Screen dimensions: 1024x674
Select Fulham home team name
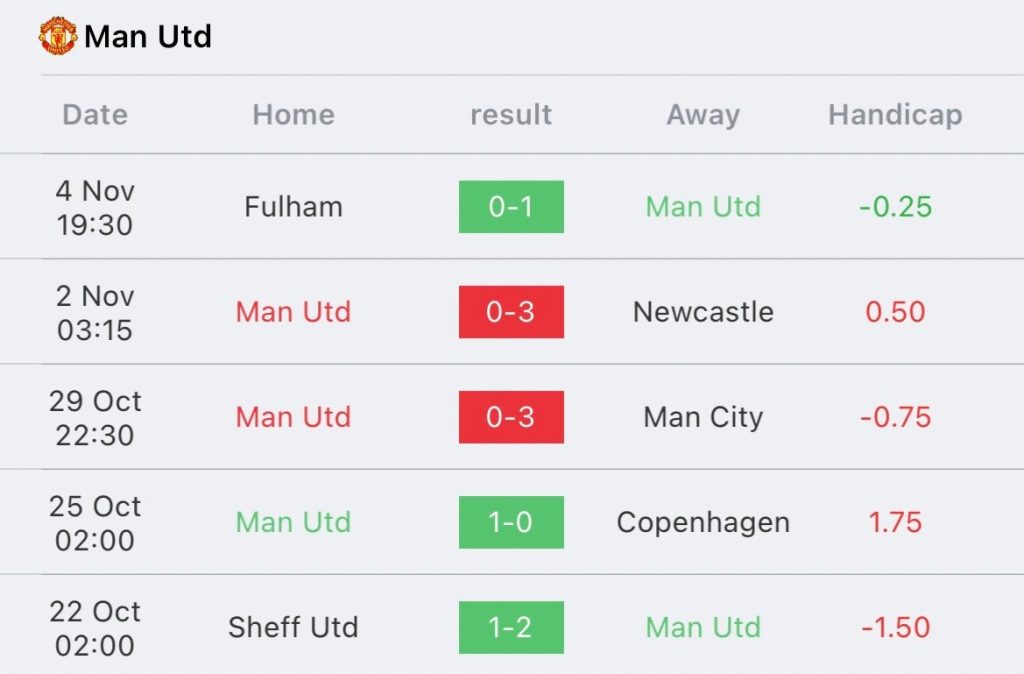tap(294, 207)
